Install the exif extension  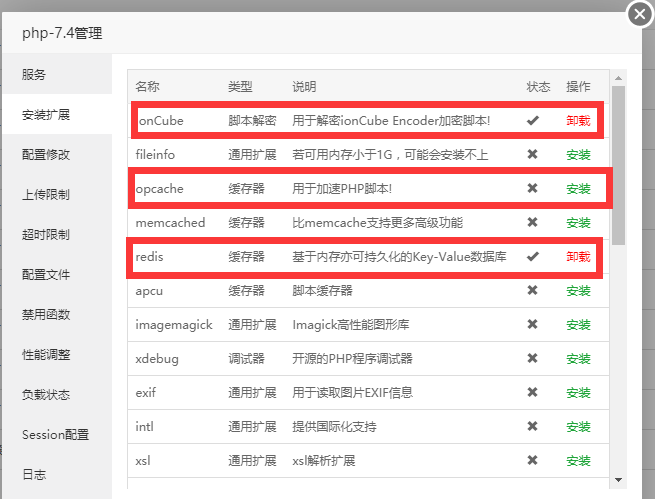pyautogui.click(x=578, y=393)
